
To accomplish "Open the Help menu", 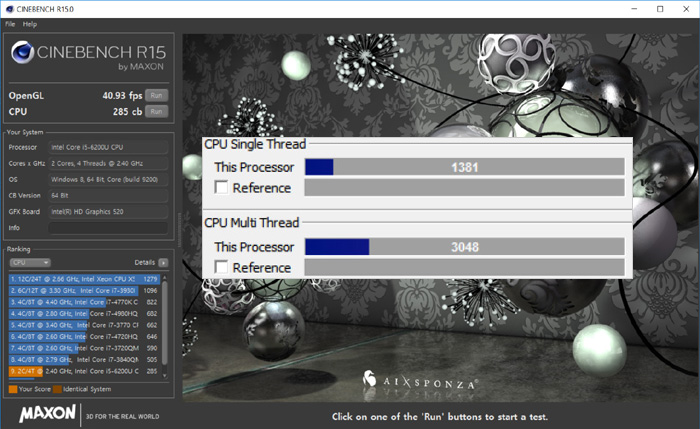I will [x=30, y=24].
